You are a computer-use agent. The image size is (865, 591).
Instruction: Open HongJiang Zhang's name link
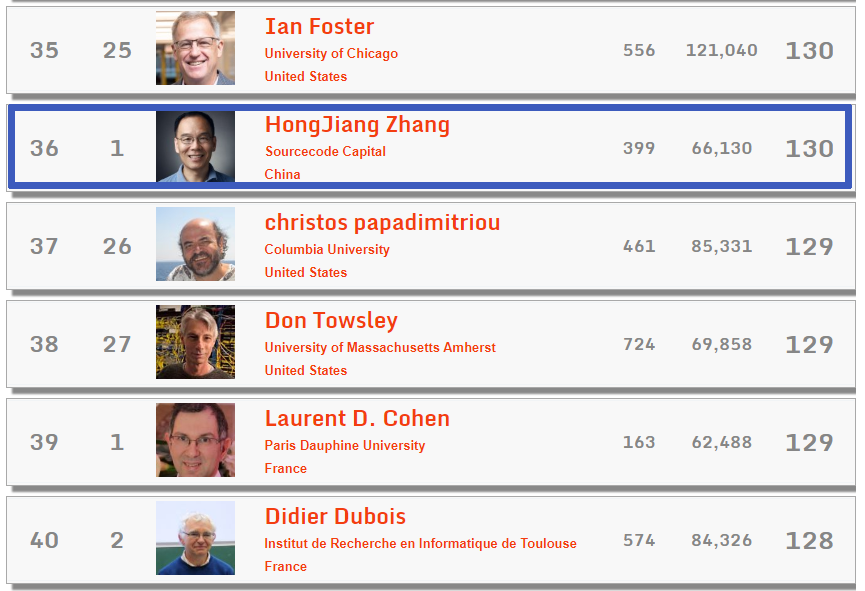357,124
